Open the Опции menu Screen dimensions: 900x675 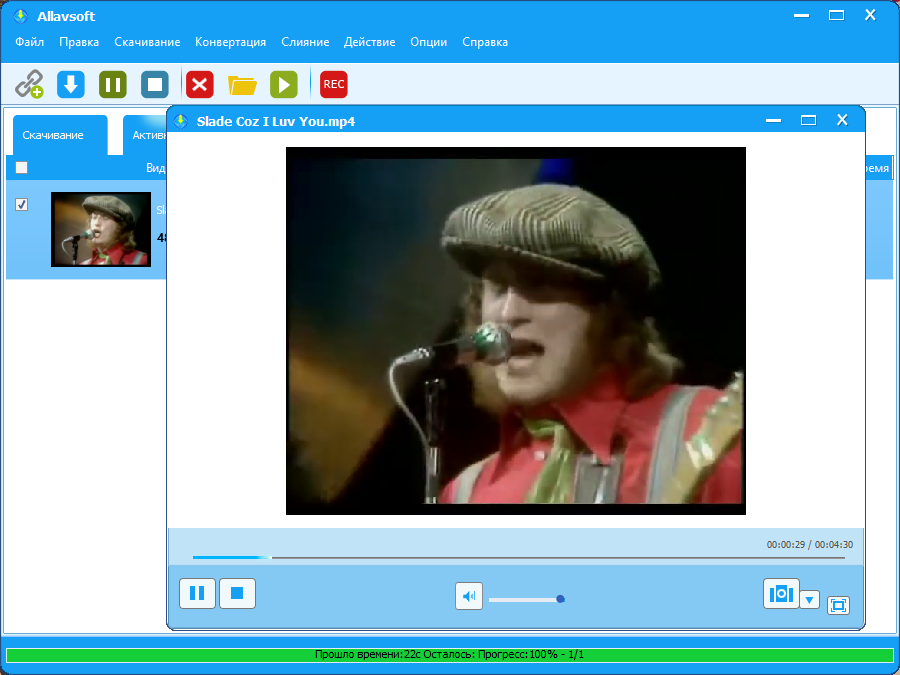click(x=428, y=42)
